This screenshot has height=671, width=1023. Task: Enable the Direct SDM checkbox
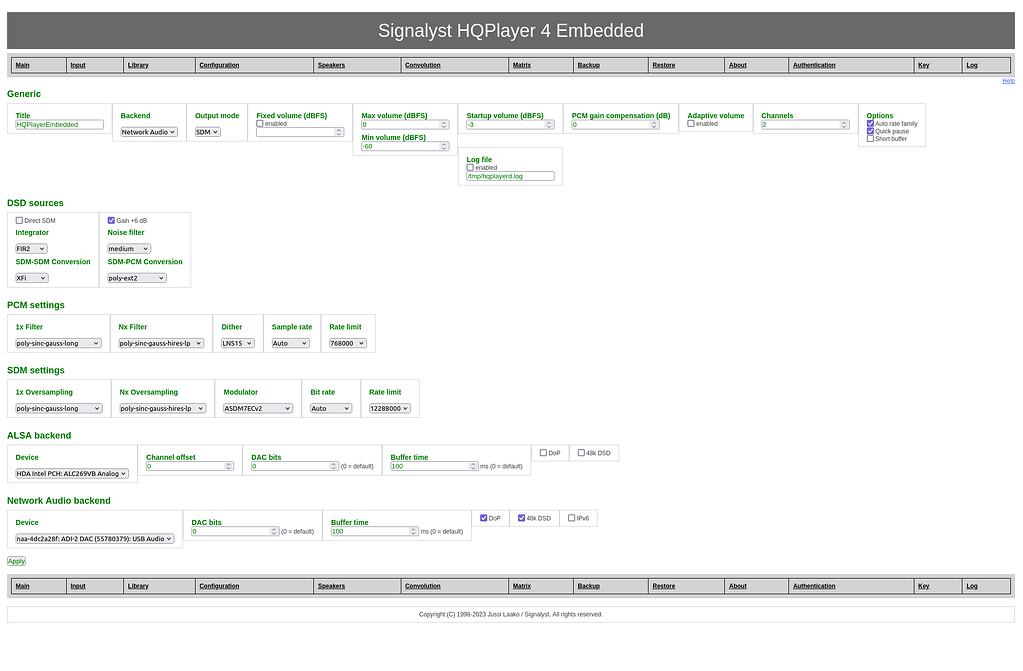20,221
